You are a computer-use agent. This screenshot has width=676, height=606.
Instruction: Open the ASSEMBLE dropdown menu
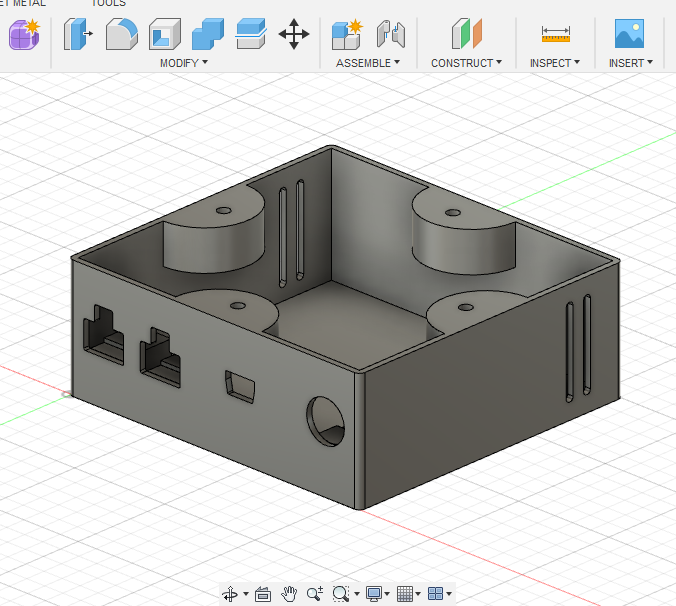368,63
